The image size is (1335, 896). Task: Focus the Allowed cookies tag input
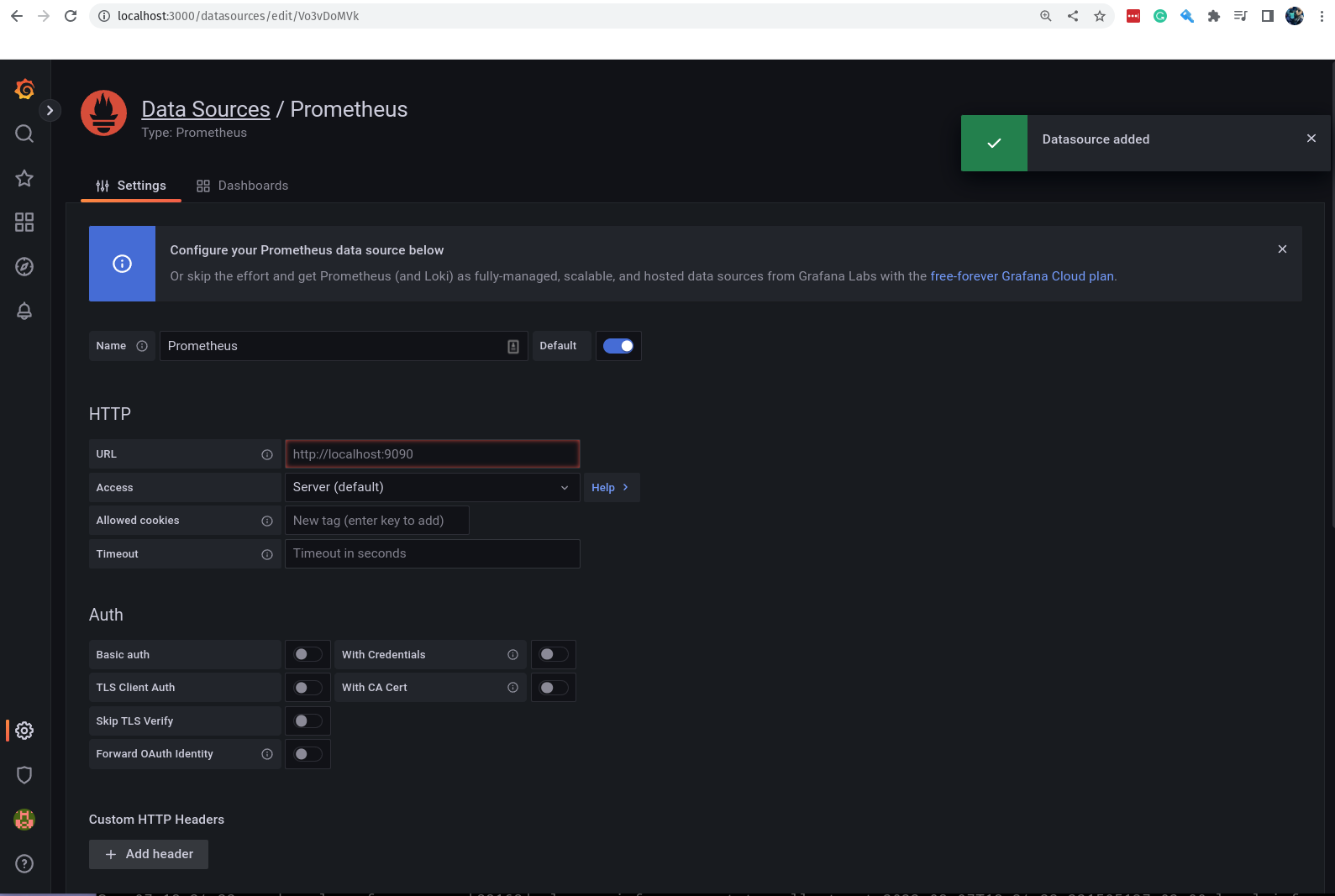tap(377, 521)
